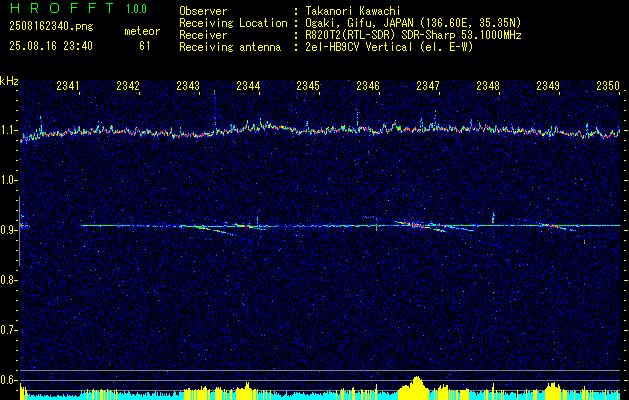This screenshot has height=400, width=629.
Task: Click the 2343 time marker
Action: (x=188, y=85)
